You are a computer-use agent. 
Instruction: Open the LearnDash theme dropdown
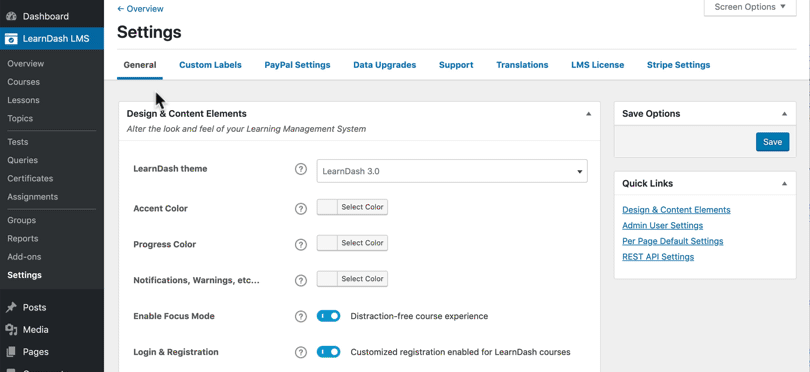(452, 171)
